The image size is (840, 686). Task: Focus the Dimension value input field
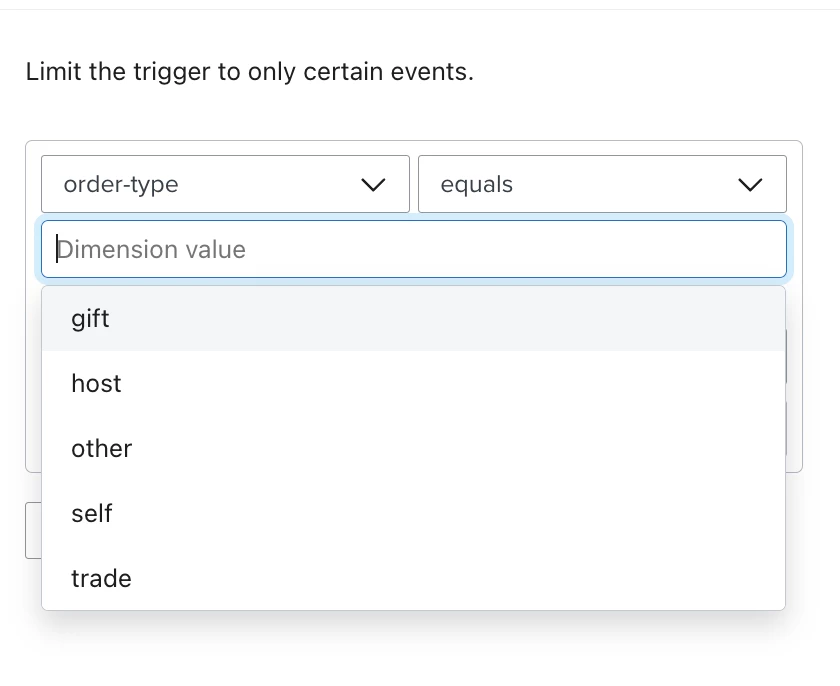(x=414, y=249)
